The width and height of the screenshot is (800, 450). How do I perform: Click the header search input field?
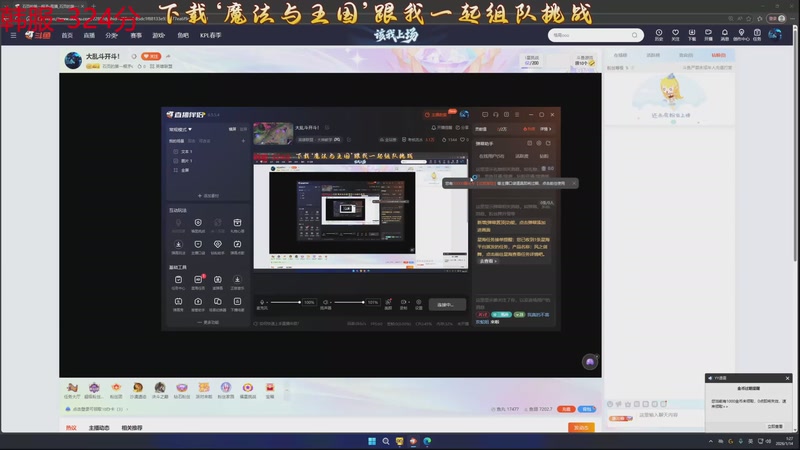tap(591, 35)
